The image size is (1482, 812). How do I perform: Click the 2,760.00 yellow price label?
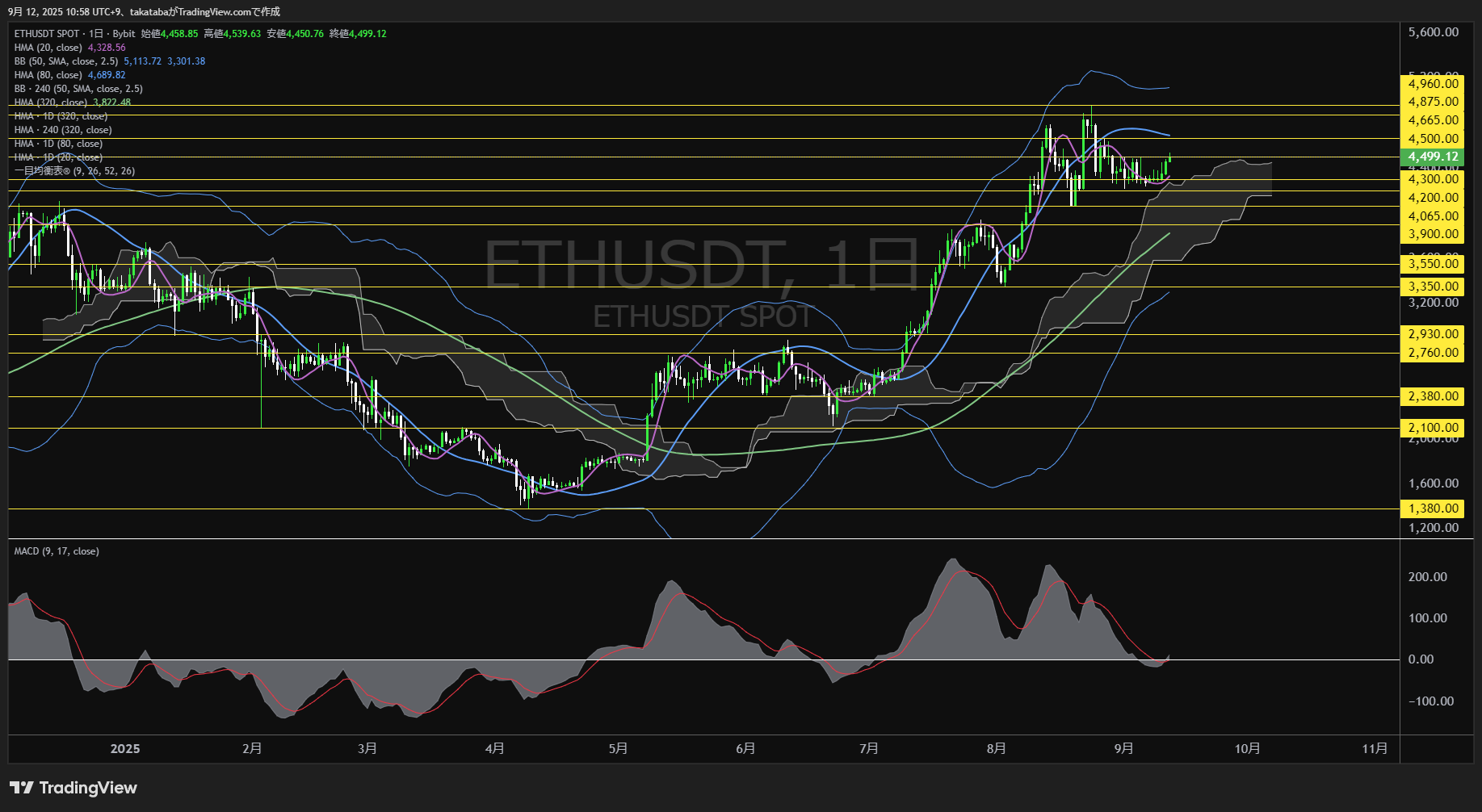tap(1432, 353)
